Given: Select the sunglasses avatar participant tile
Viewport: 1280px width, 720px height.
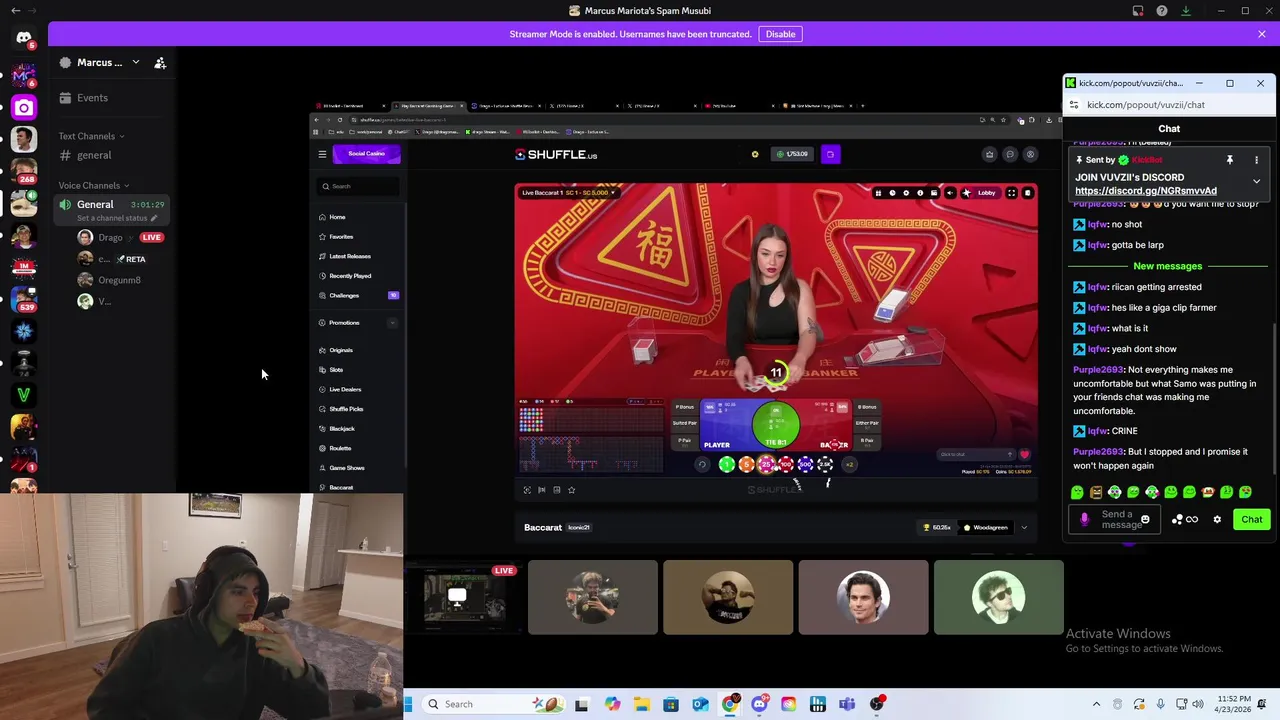Looking at the screenshot, I should point(998,598).
